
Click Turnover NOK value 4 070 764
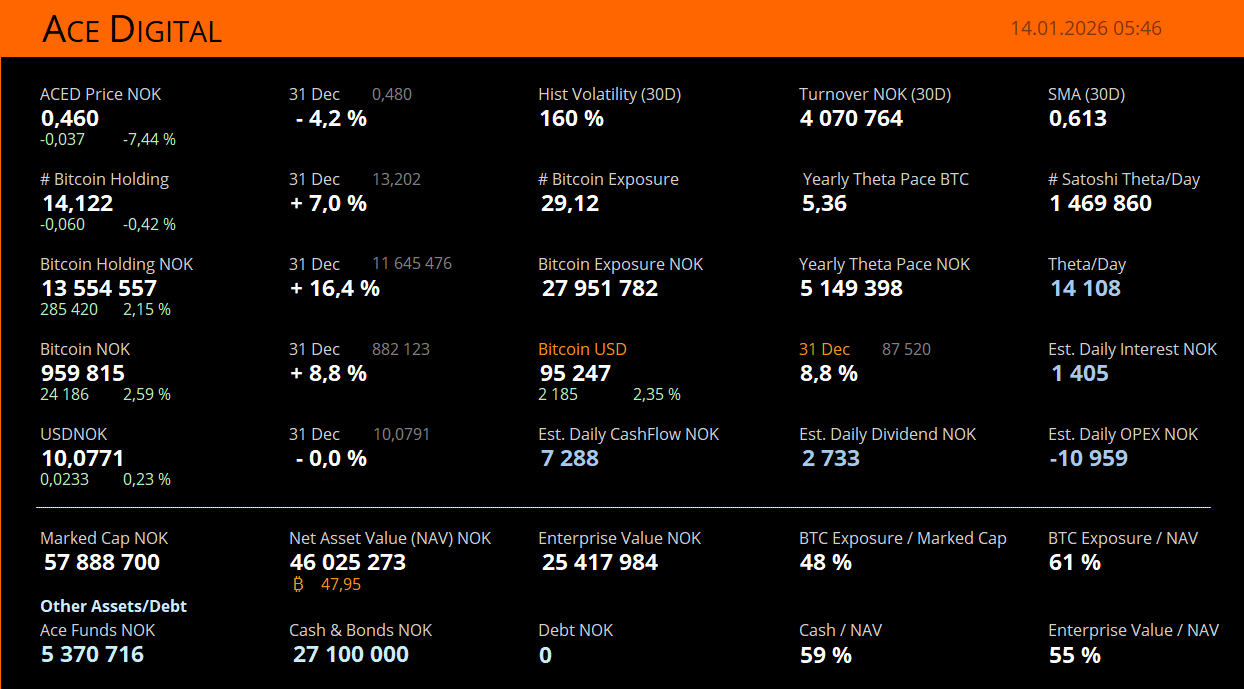[851, 118]
